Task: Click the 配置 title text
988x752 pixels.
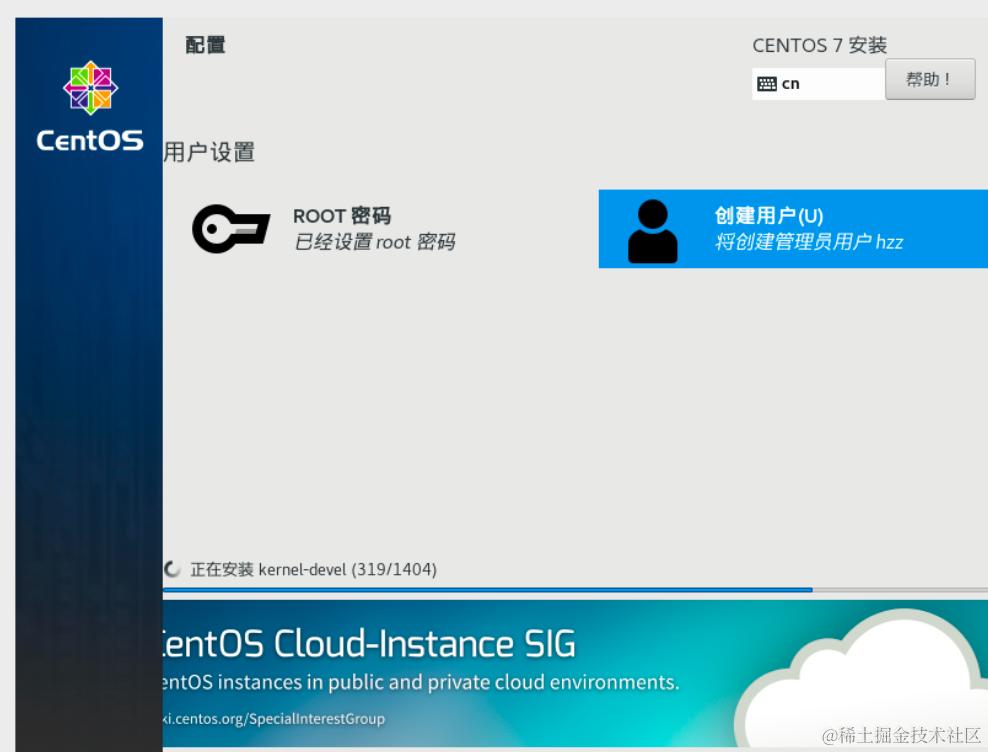Action: coord(205,45)
